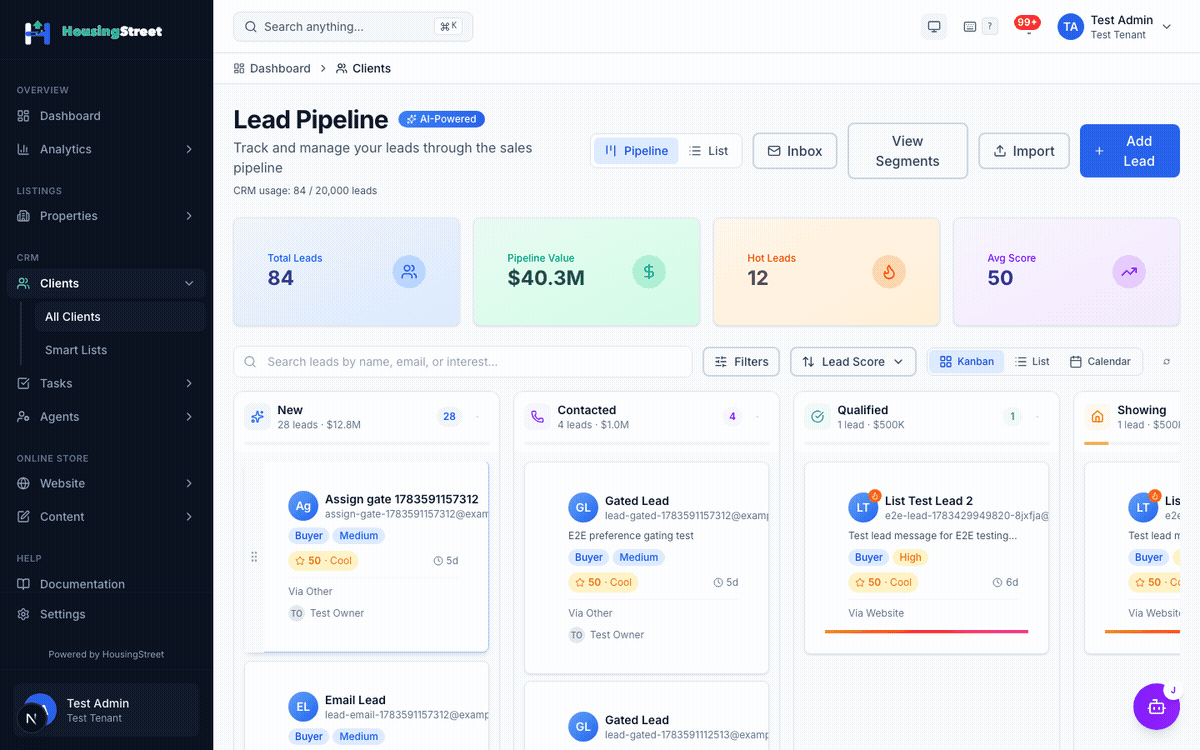Click the HousingStreet logo icon
This screenshot has height=750, width=1200.
[x=37, y=32]
